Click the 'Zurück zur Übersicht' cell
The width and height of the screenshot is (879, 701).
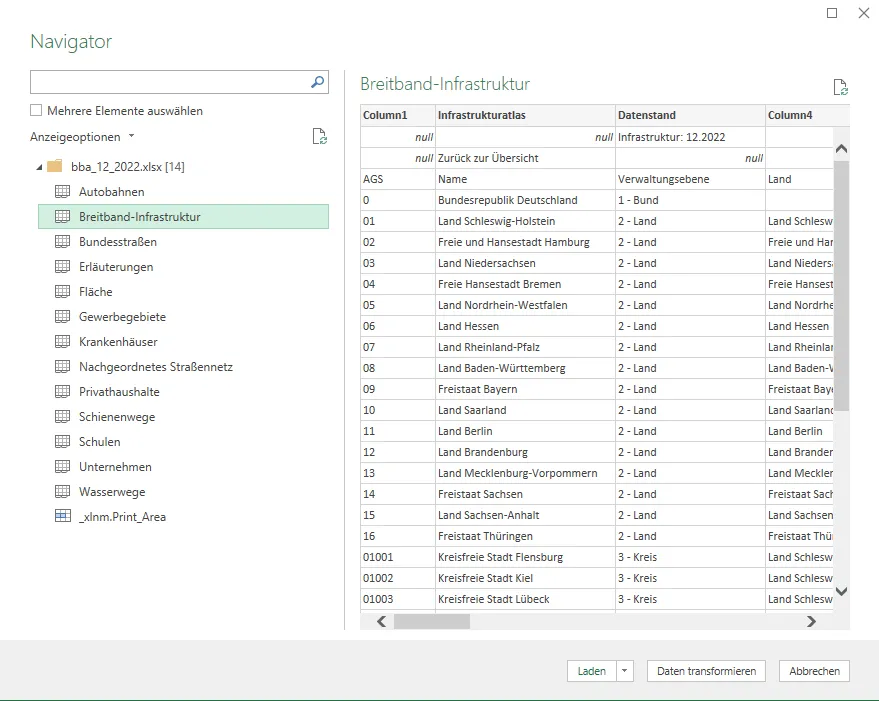tap(525, 158)
